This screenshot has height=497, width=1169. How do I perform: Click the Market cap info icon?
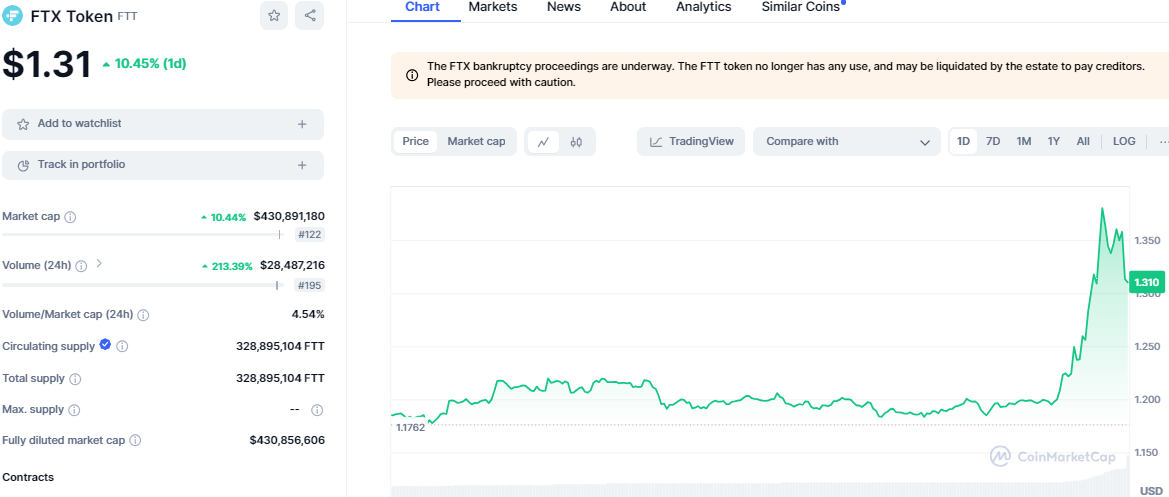tap(70, 217)
